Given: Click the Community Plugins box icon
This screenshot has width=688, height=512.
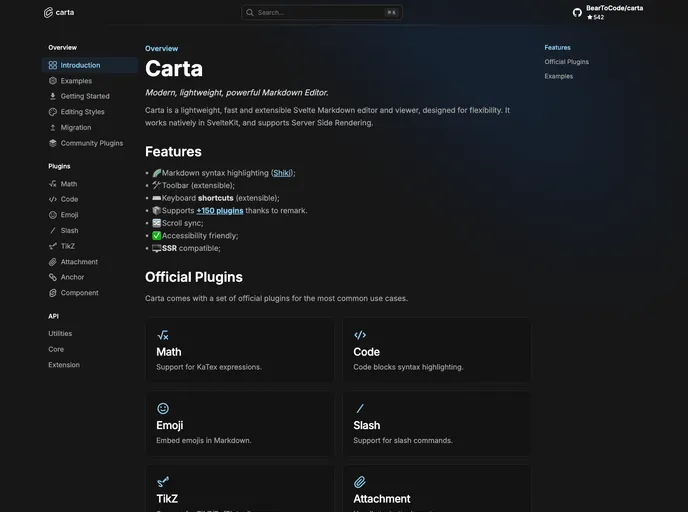Looking at the screenshot, I should coord(53,143).
